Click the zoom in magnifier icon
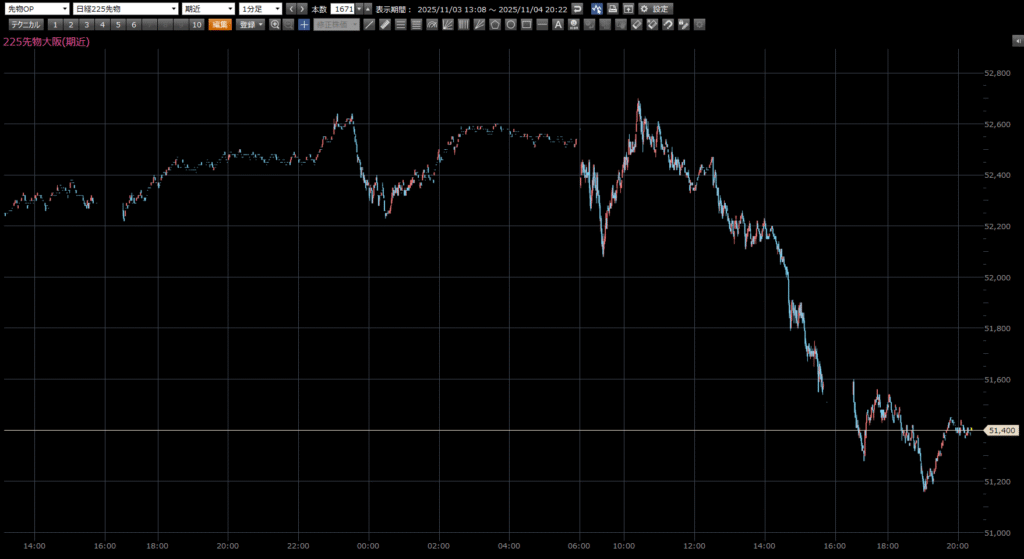 [274, 24]
